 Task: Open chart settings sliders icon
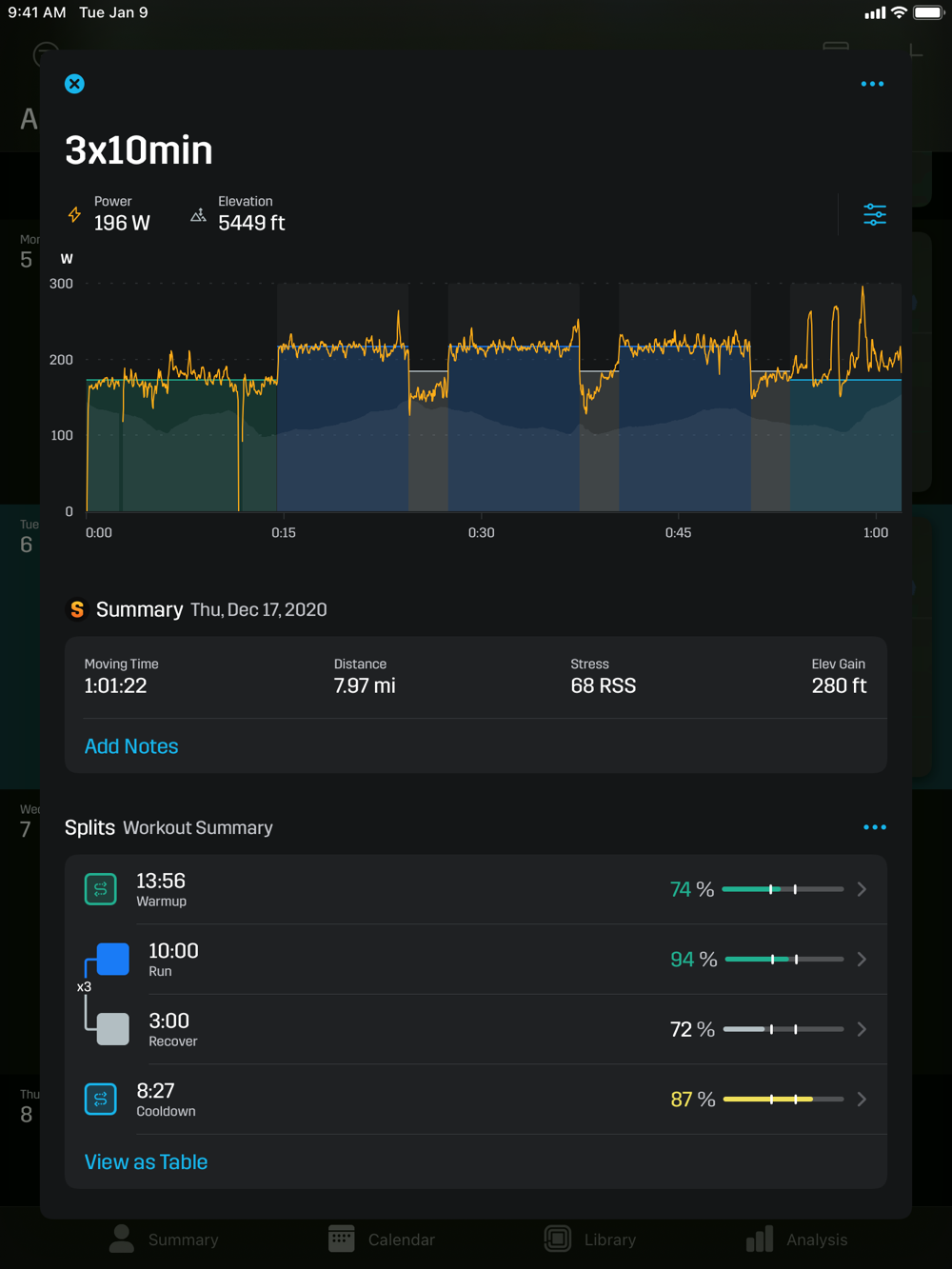click(875, 214)
